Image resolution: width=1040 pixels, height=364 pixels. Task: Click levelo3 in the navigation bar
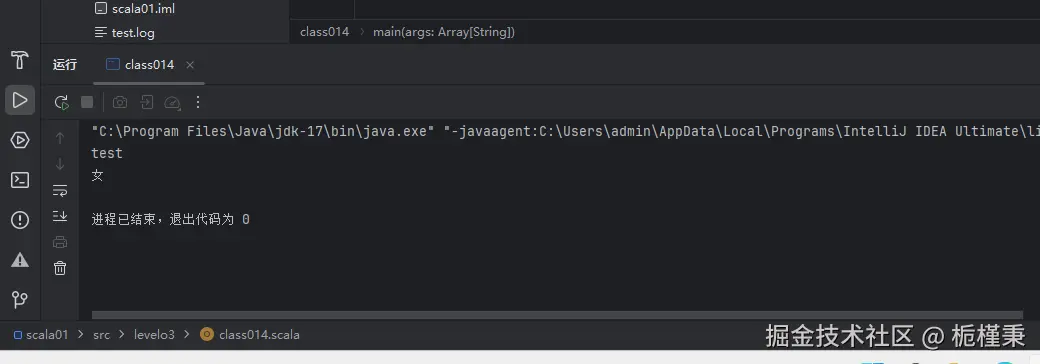[x=154, y=335]
